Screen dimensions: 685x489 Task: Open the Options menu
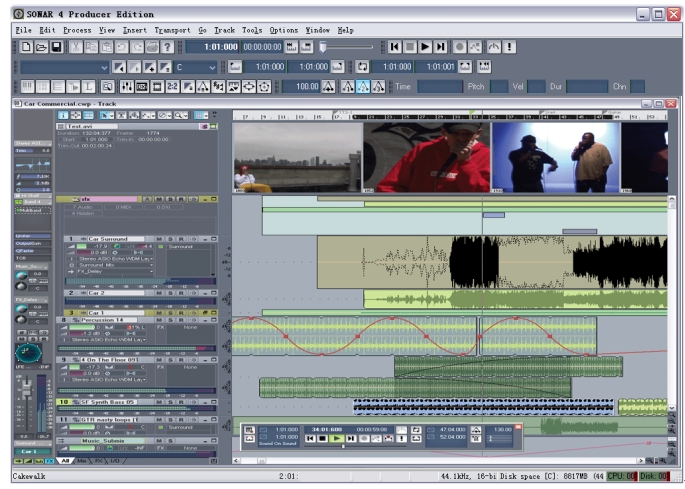pos(284,30)
